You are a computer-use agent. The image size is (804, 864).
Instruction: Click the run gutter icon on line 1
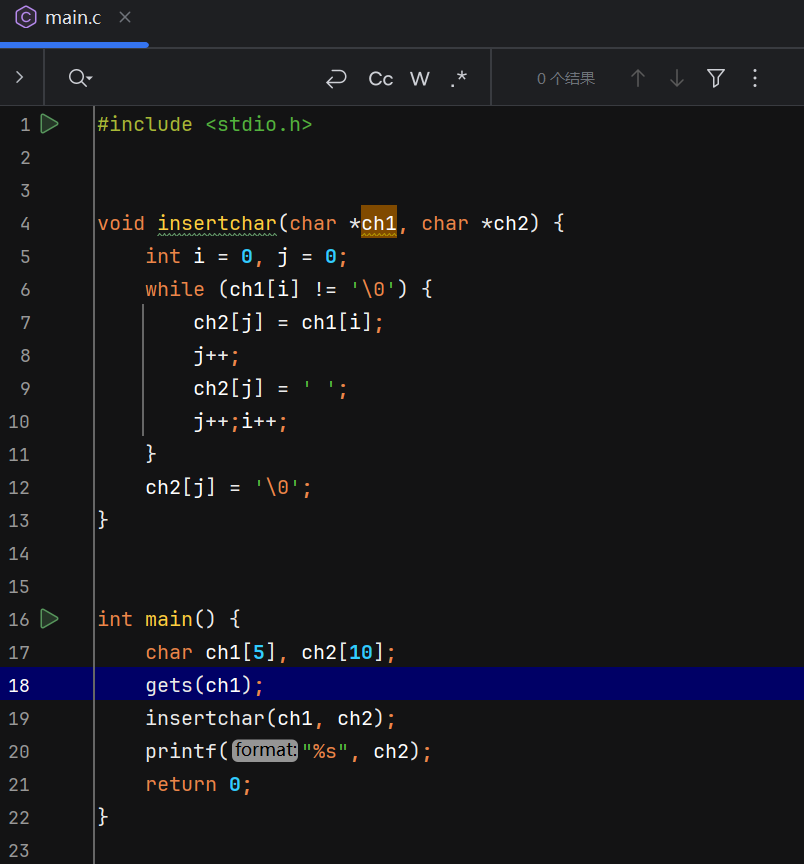[49, 124]
